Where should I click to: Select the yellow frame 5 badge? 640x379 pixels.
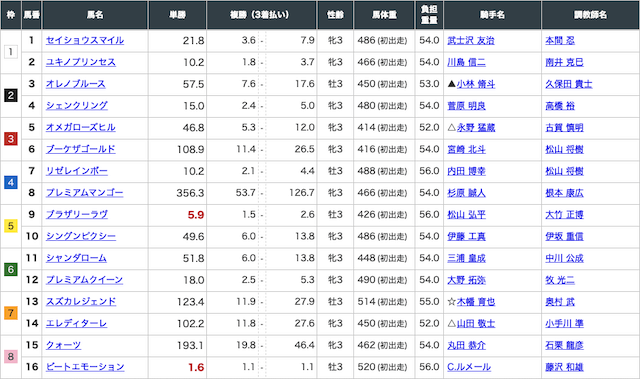(11, 226)
